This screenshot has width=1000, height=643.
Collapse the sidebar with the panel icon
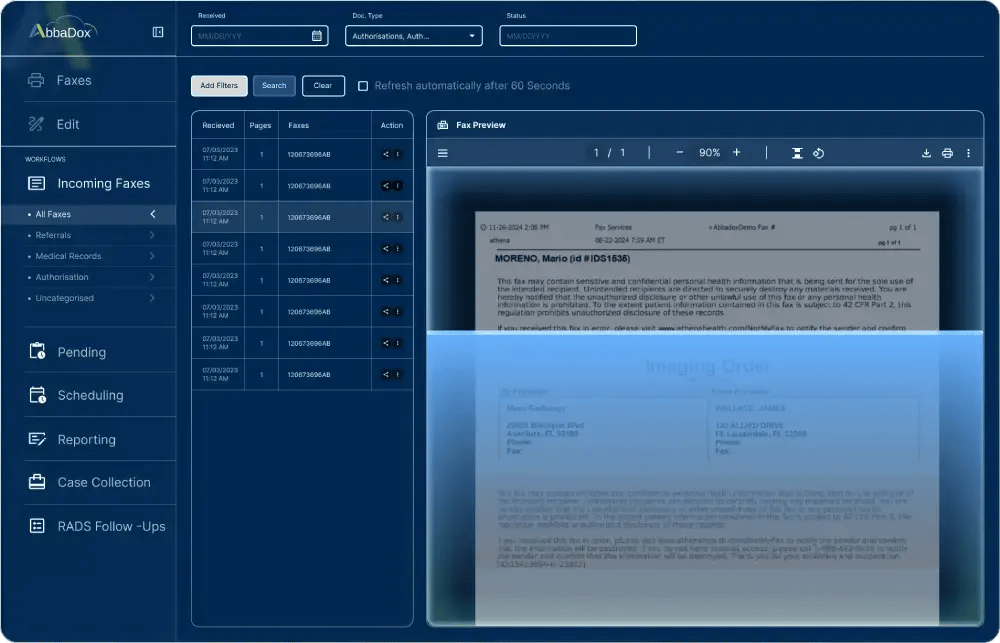158,32
